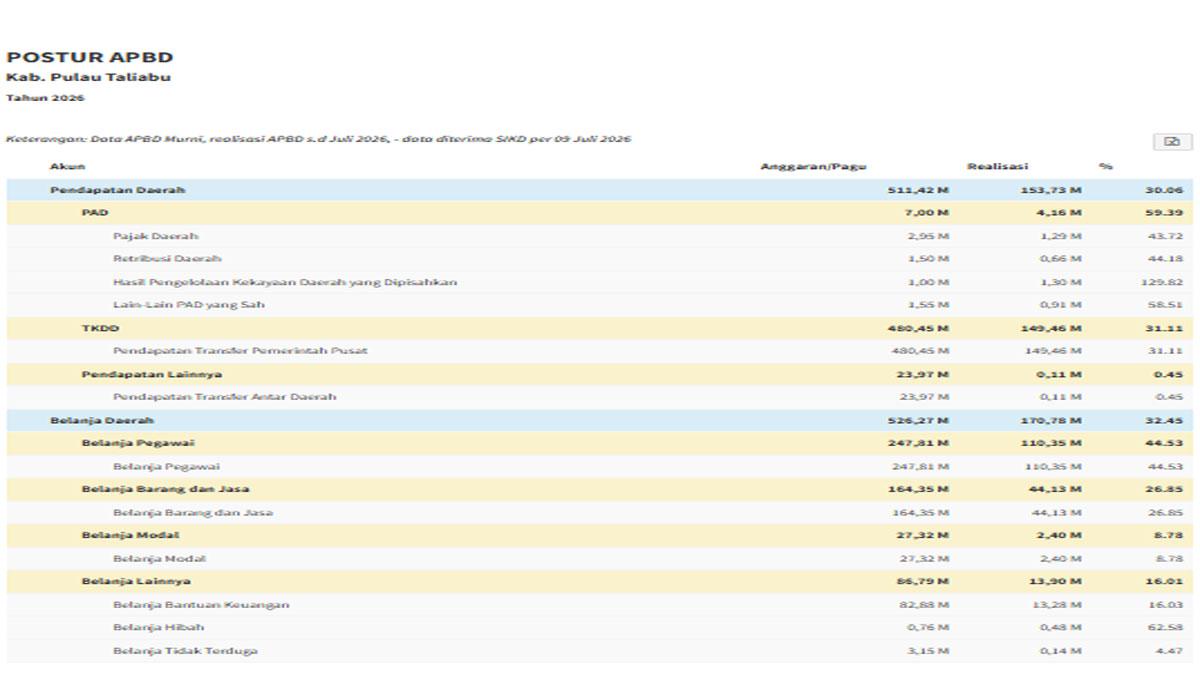Select the Pendapatan Daerah row
Viewport: 1200px width, 700px height.
coord(600,190)
